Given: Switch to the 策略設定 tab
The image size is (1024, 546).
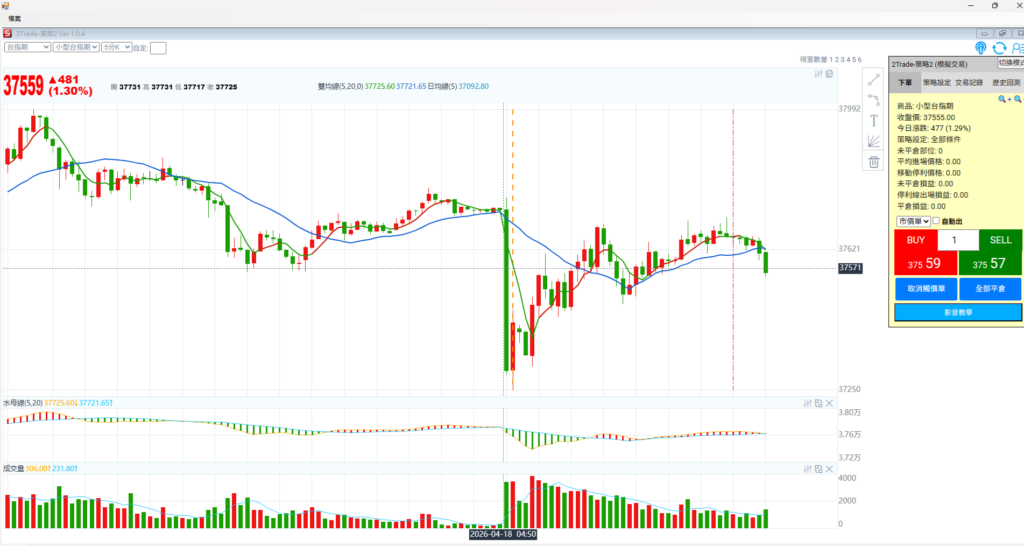Looking at the screenshot, I should (x=936, y=82).
